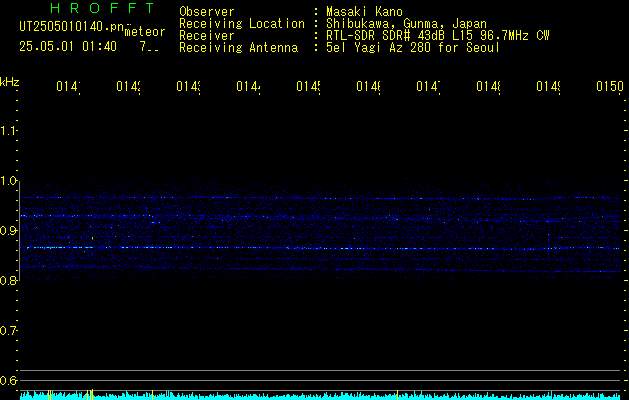Click the word meteor under the filename
Viewport: 629px width, 400px height.
(x=145, y=32)
